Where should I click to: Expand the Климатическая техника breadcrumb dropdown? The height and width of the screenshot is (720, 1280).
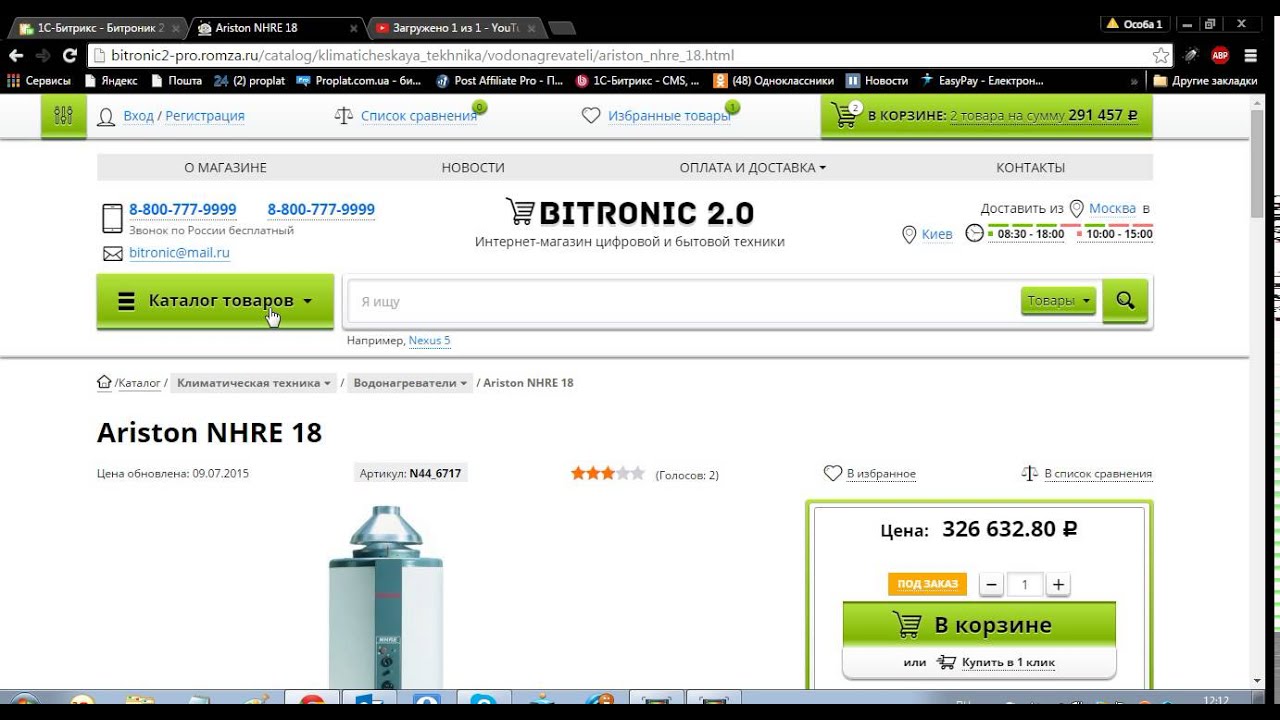click(254, 382)
